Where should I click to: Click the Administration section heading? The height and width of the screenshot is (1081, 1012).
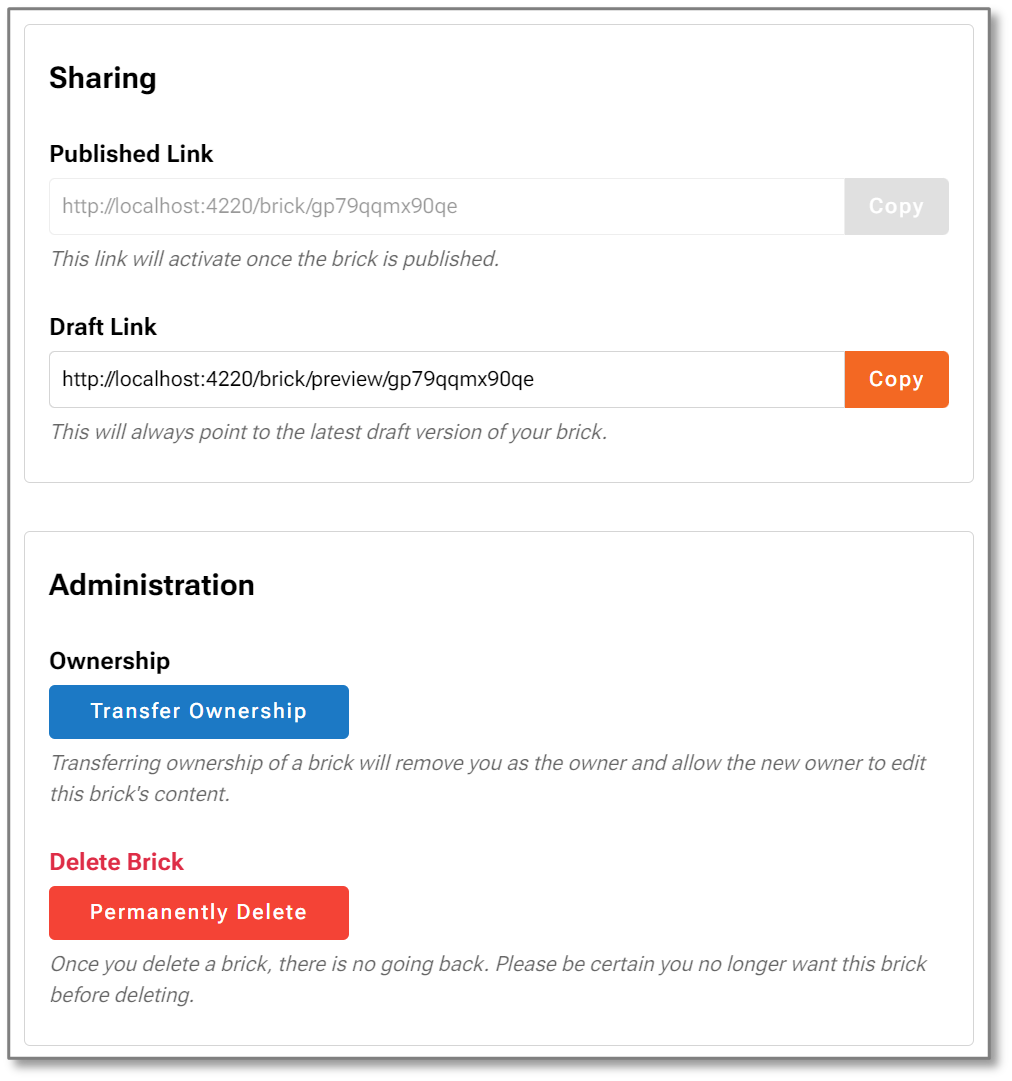tap(152, 585)
